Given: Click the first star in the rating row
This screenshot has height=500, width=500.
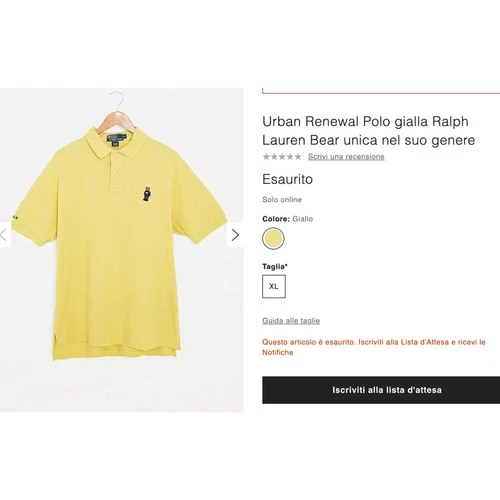Looking at the screenshot, I should 266,156.
